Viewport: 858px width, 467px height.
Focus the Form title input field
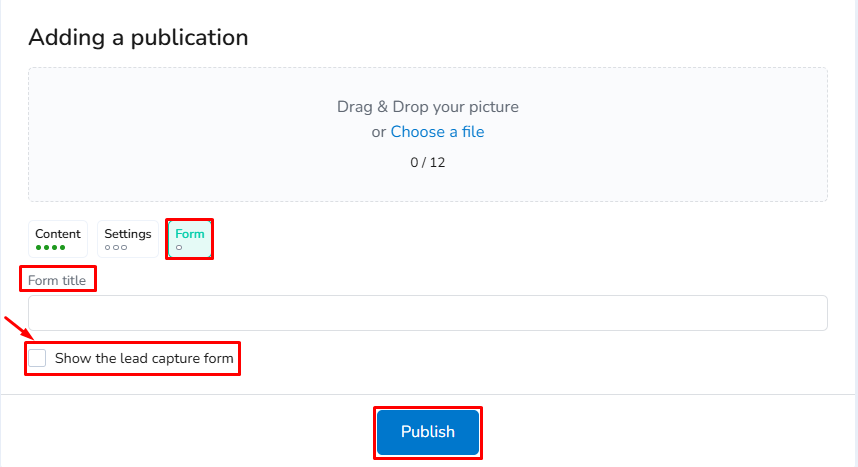(x=428, y=313)
